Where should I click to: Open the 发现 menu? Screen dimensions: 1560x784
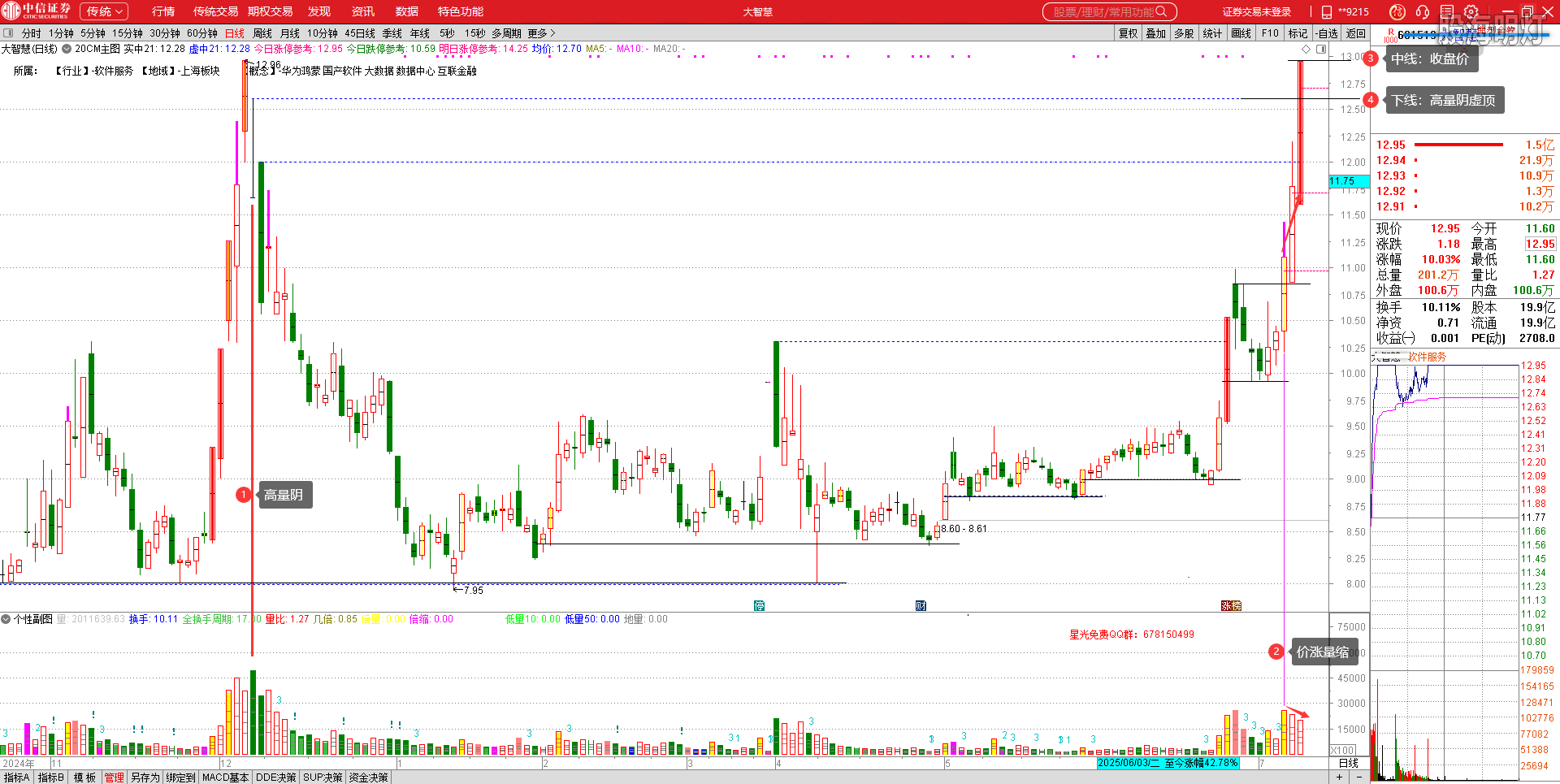point(319,11)
